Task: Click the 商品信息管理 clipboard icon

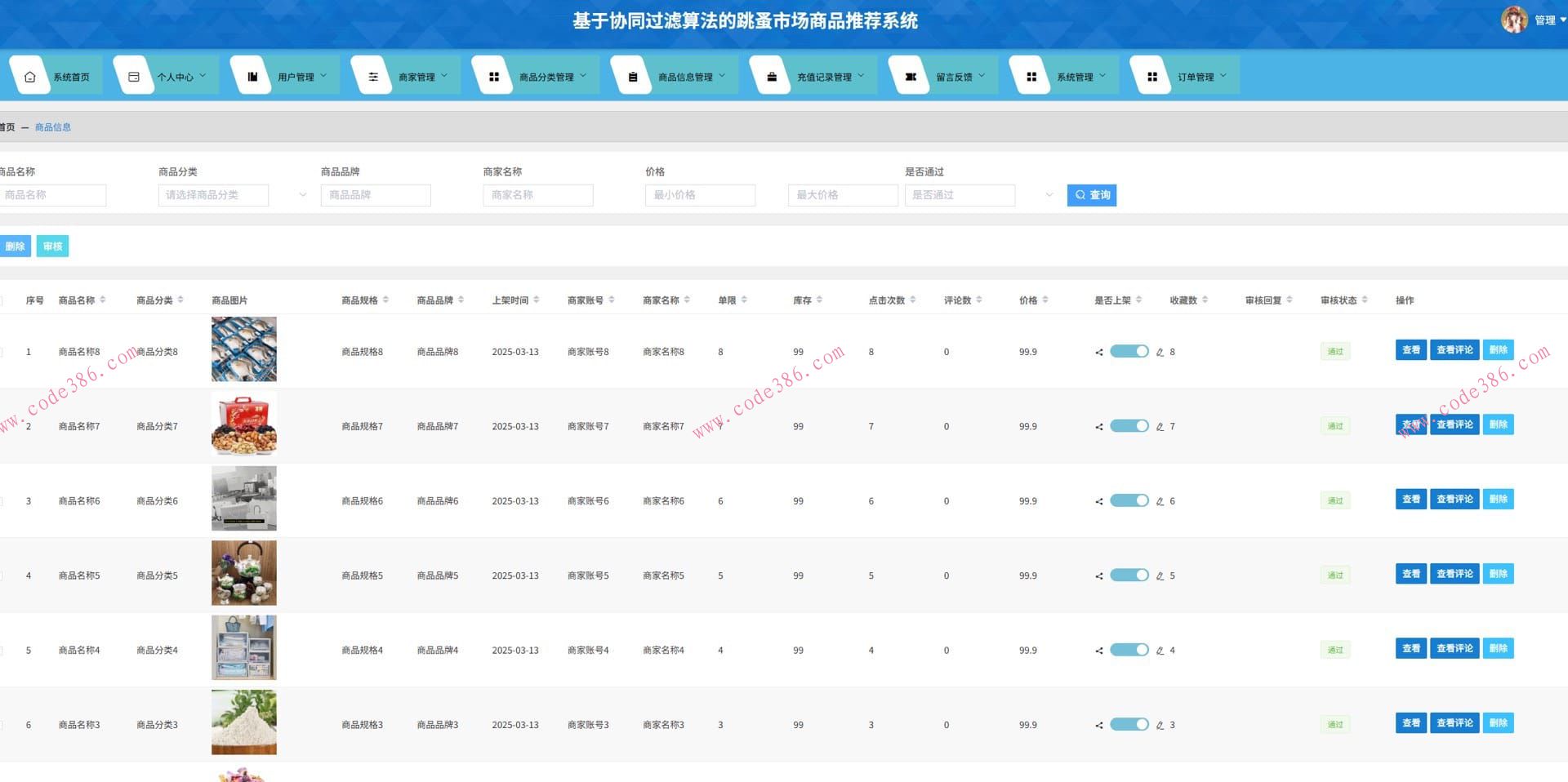Action: coord(633,77)
